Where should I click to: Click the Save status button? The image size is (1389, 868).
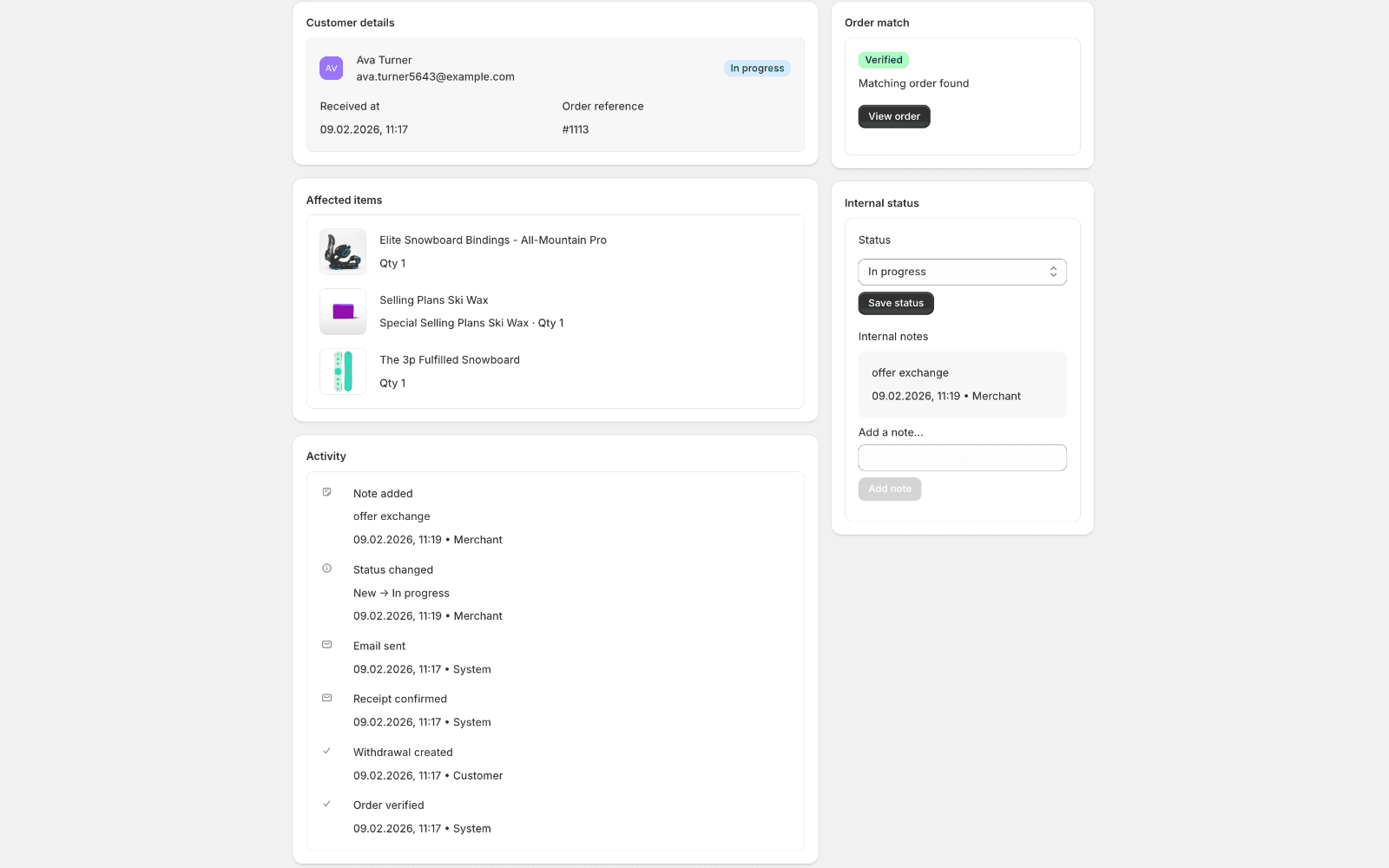(x=895, y=303)
